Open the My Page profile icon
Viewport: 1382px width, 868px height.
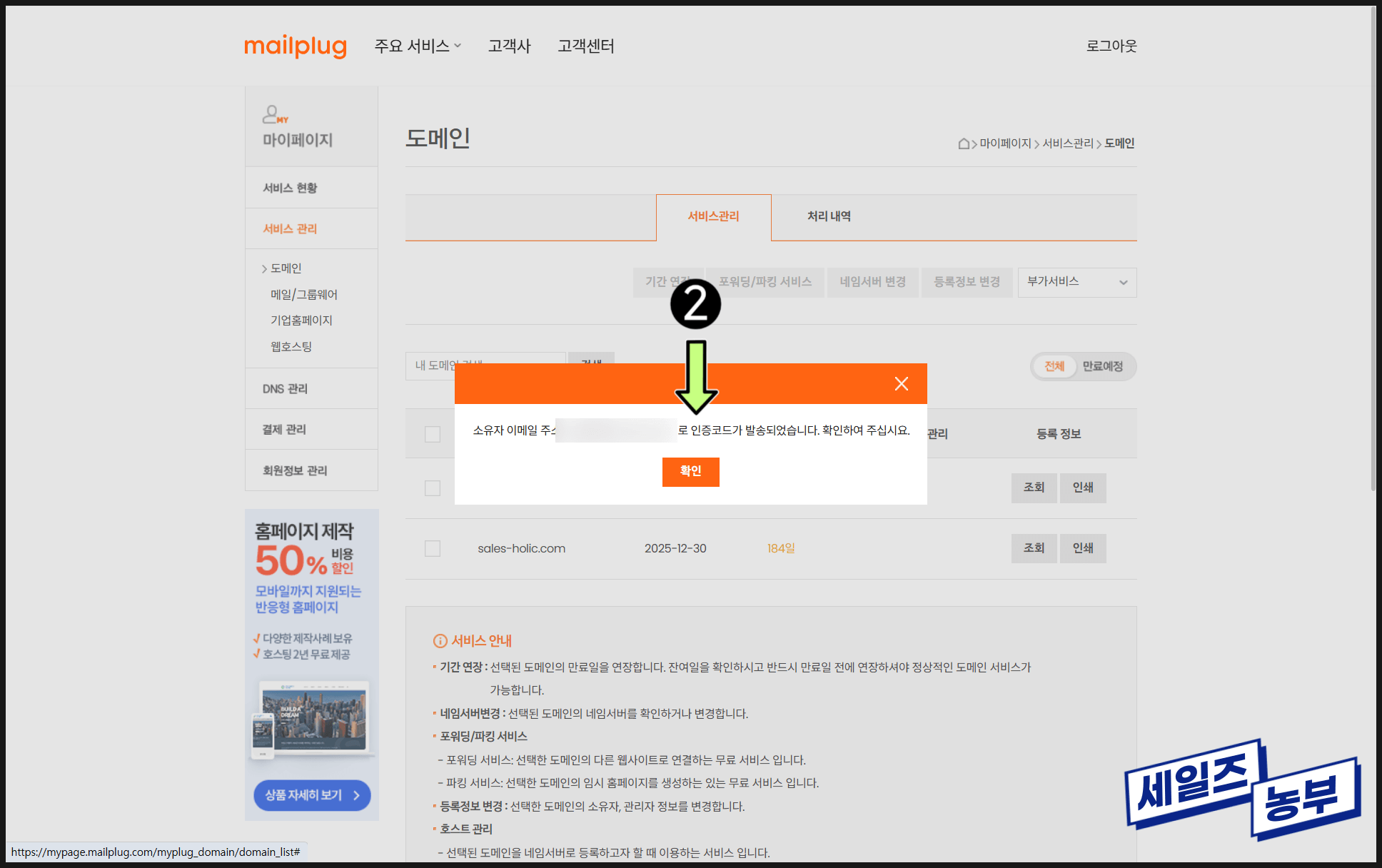(274, 114)
